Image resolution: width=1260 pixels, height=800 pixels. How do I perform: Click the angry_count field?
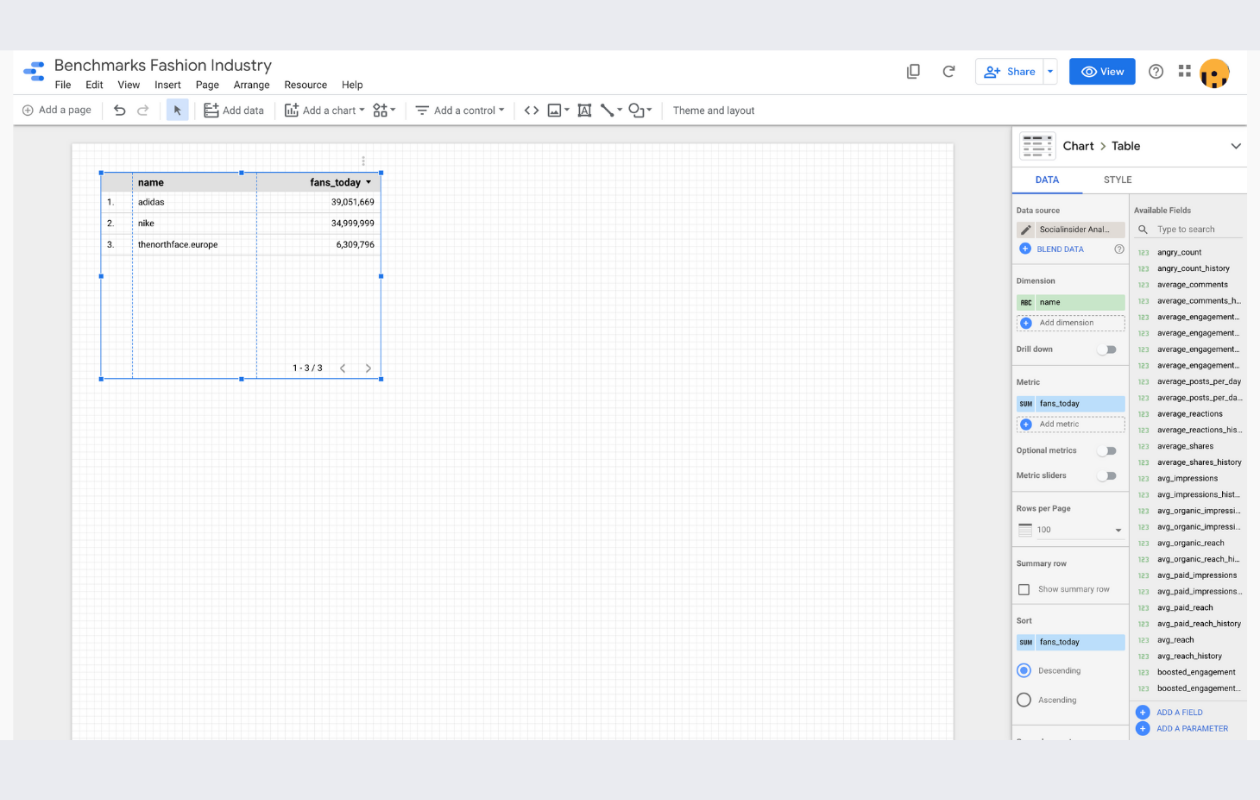1180,252
